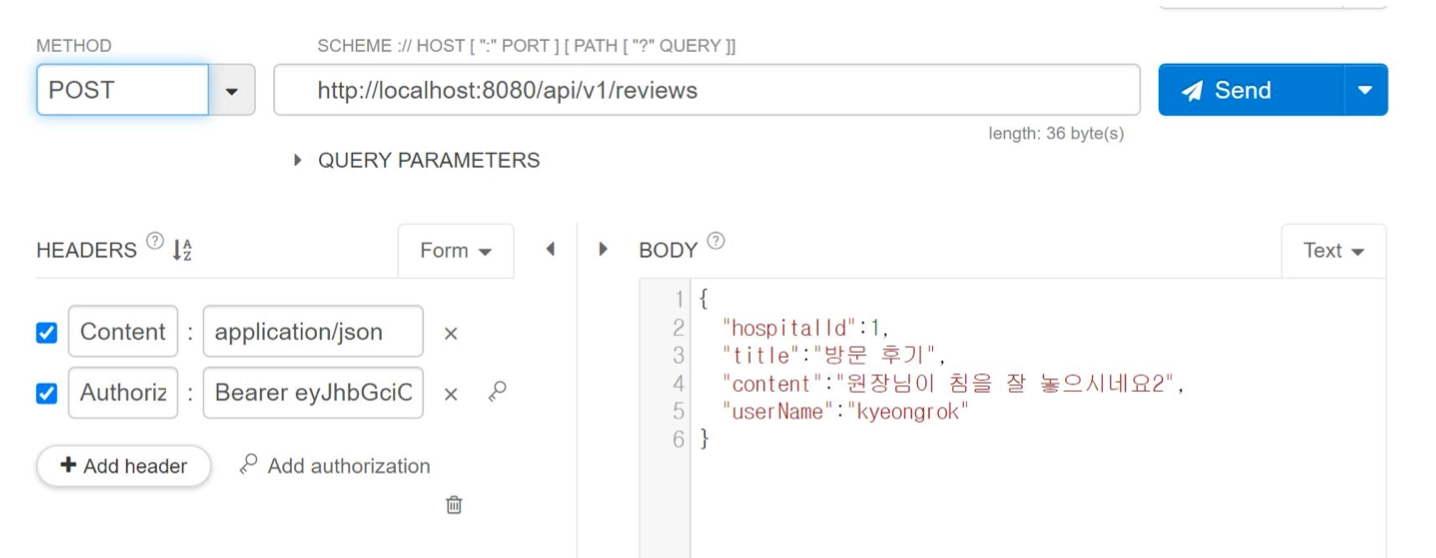Click the request URL input field
The width and height of the screenshot is (1436, 558).
coord(707,90)
